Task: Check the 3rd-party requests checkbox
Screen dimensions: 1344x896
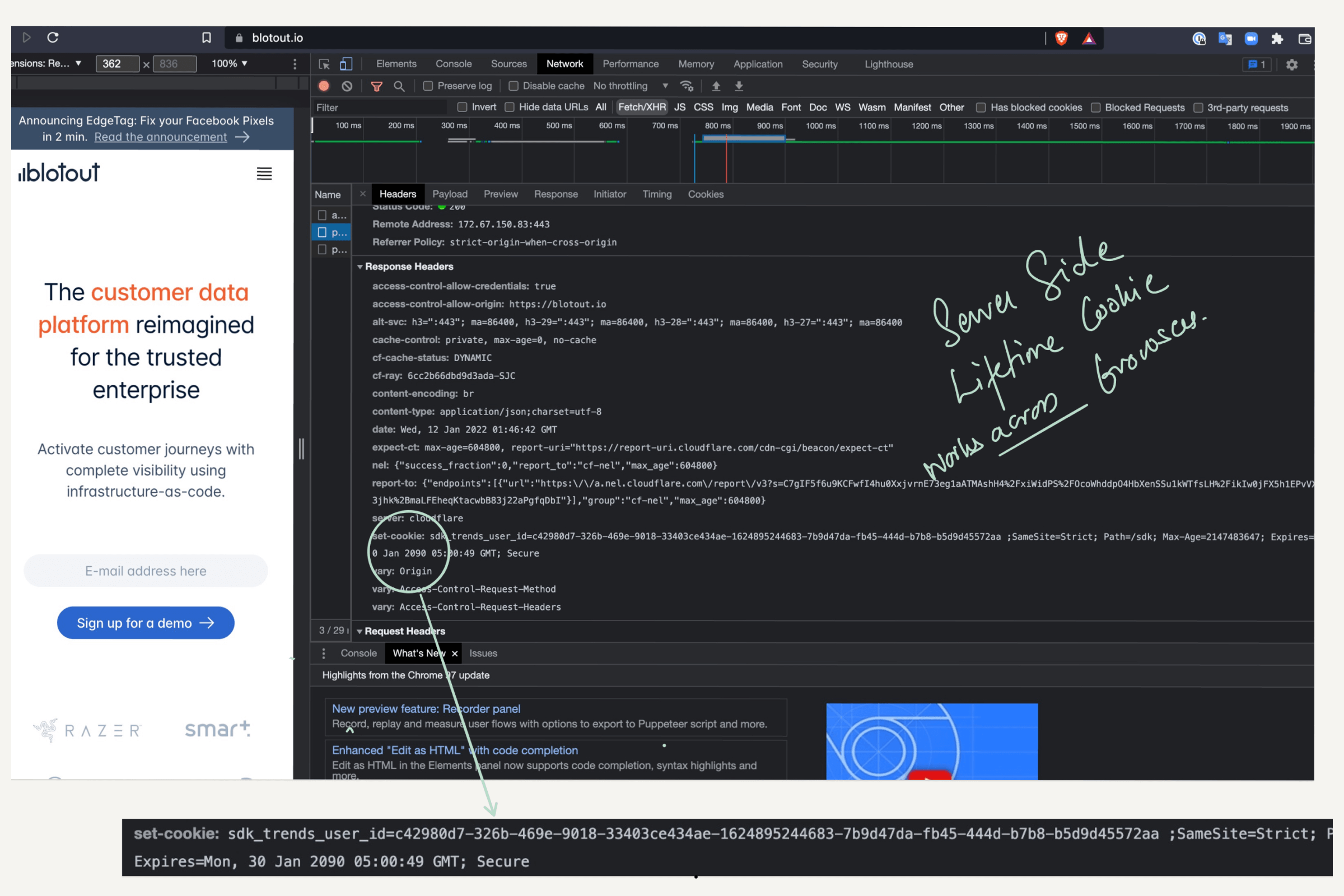Action: point(1198,108)
